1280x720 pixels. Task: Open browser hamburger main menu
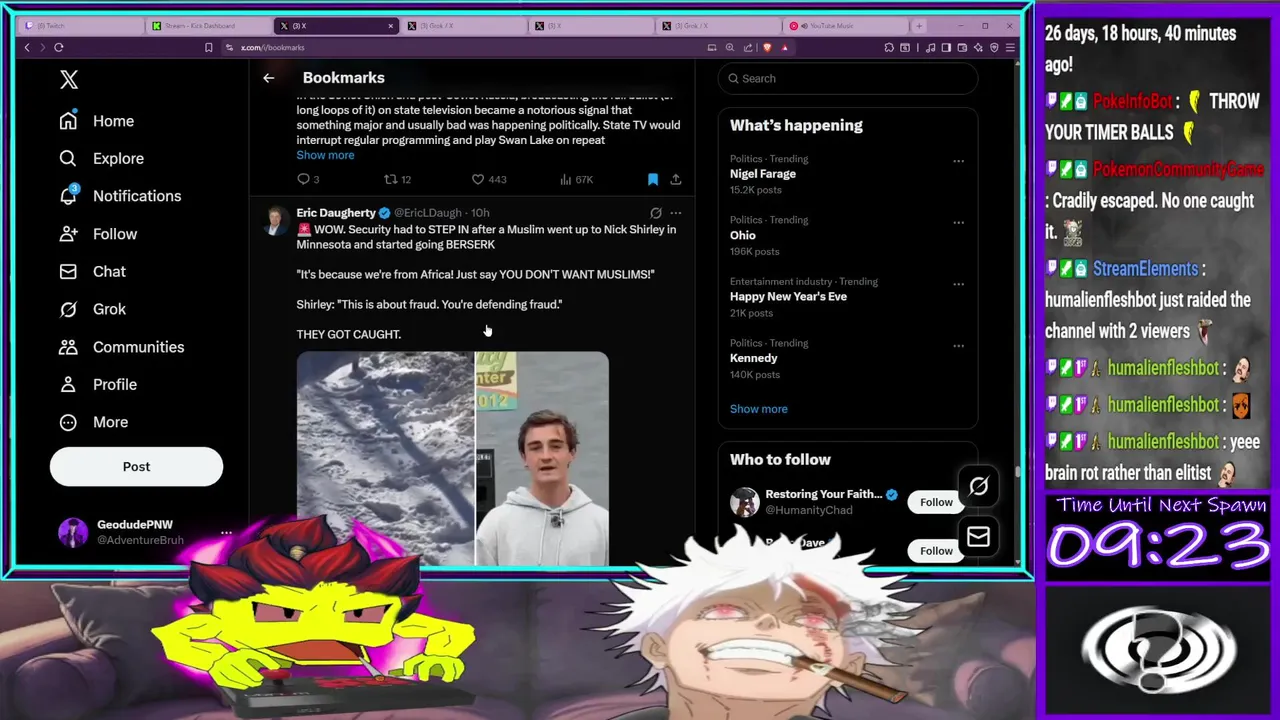pyautogui.click(x=1011, y=47)
